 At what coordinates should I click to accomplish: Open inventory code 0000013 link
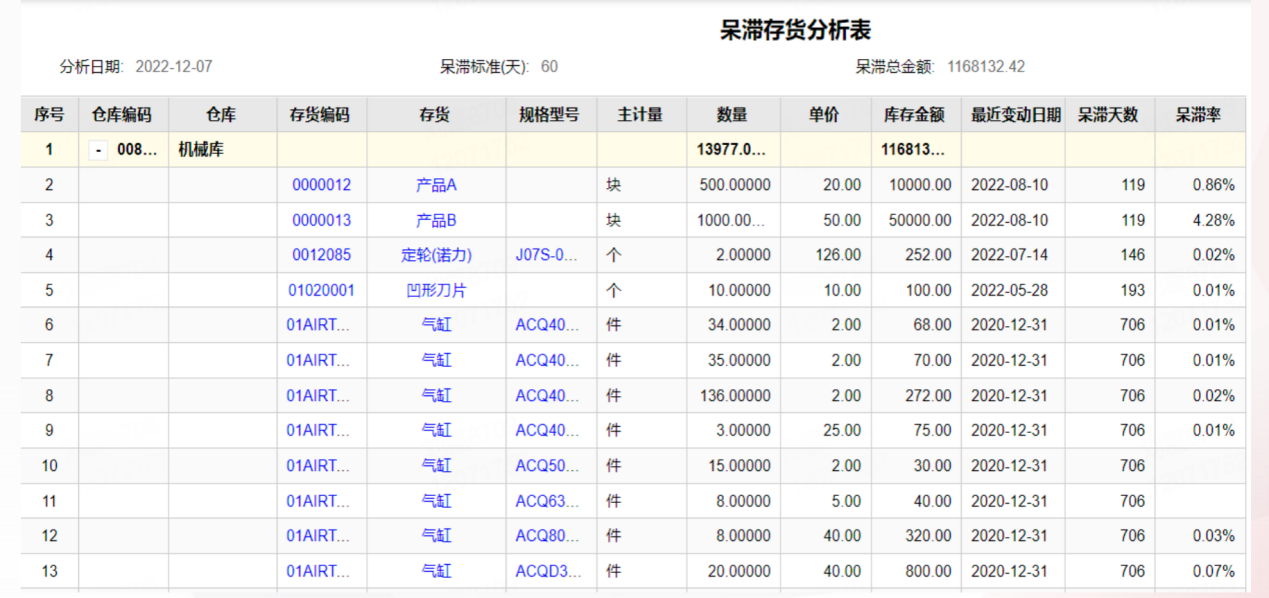(x=321, y=220)
